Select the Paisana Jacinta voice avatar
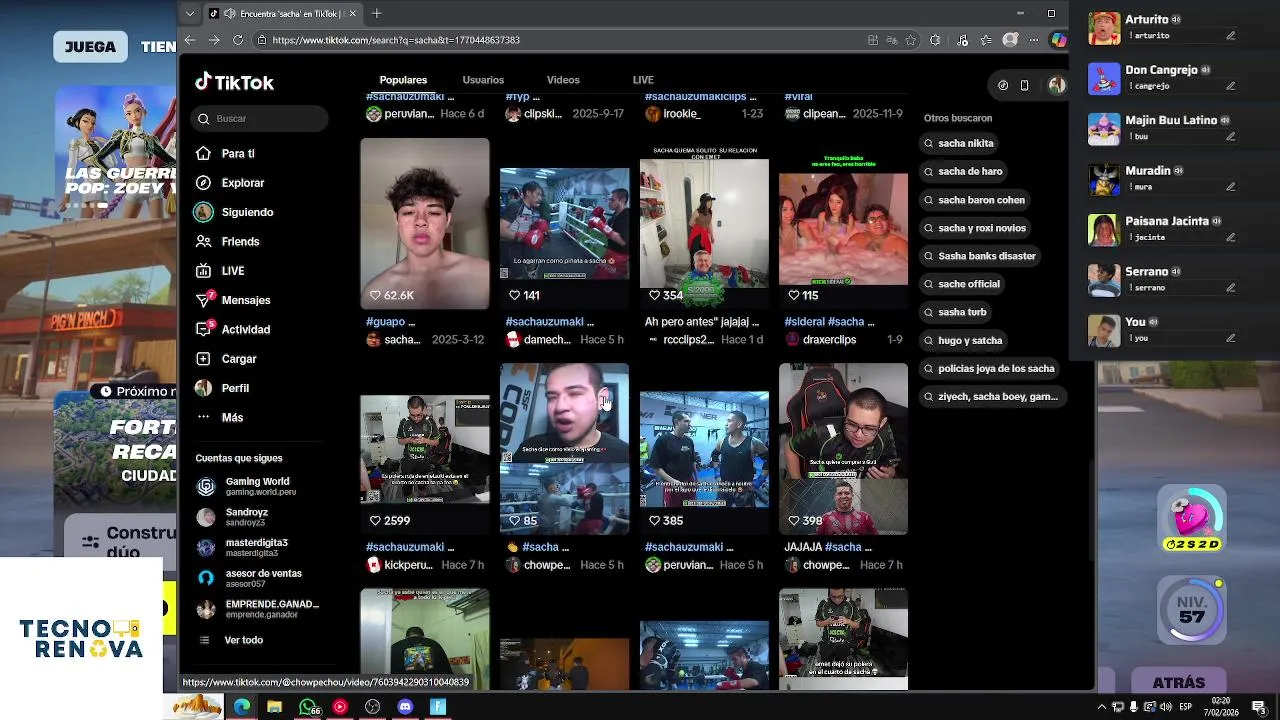Screen dimensions: 1280x720 click(1104, 229)
